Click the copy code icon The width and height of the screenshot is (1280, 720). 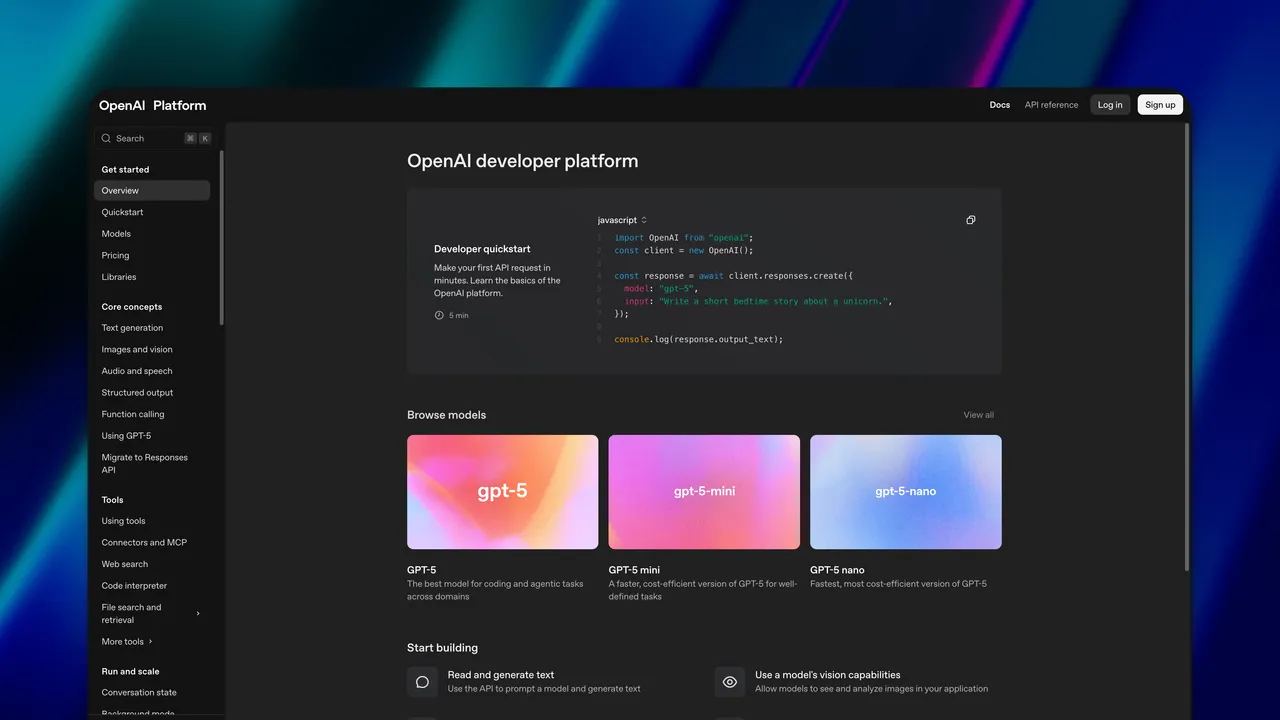tap(970, 220)
